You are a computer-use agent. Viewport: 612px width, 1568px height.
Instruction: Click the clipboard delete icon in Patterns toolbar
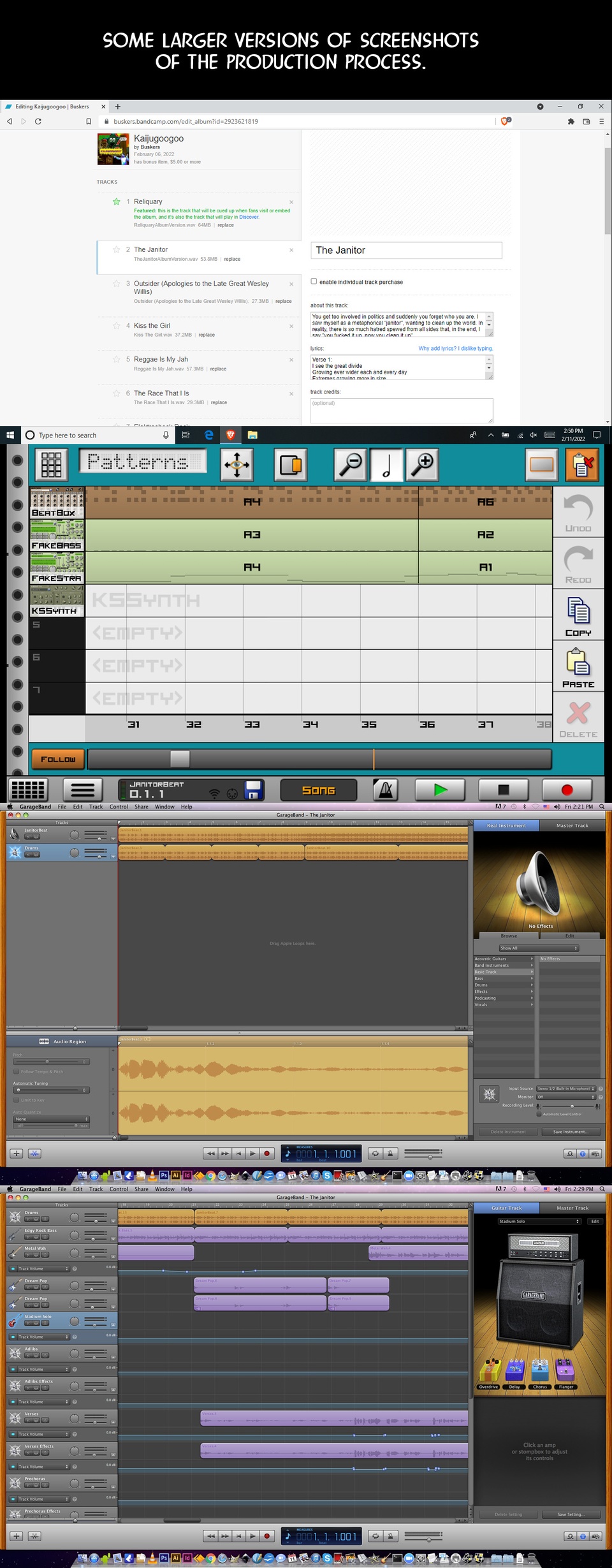[x=581, y=464]
